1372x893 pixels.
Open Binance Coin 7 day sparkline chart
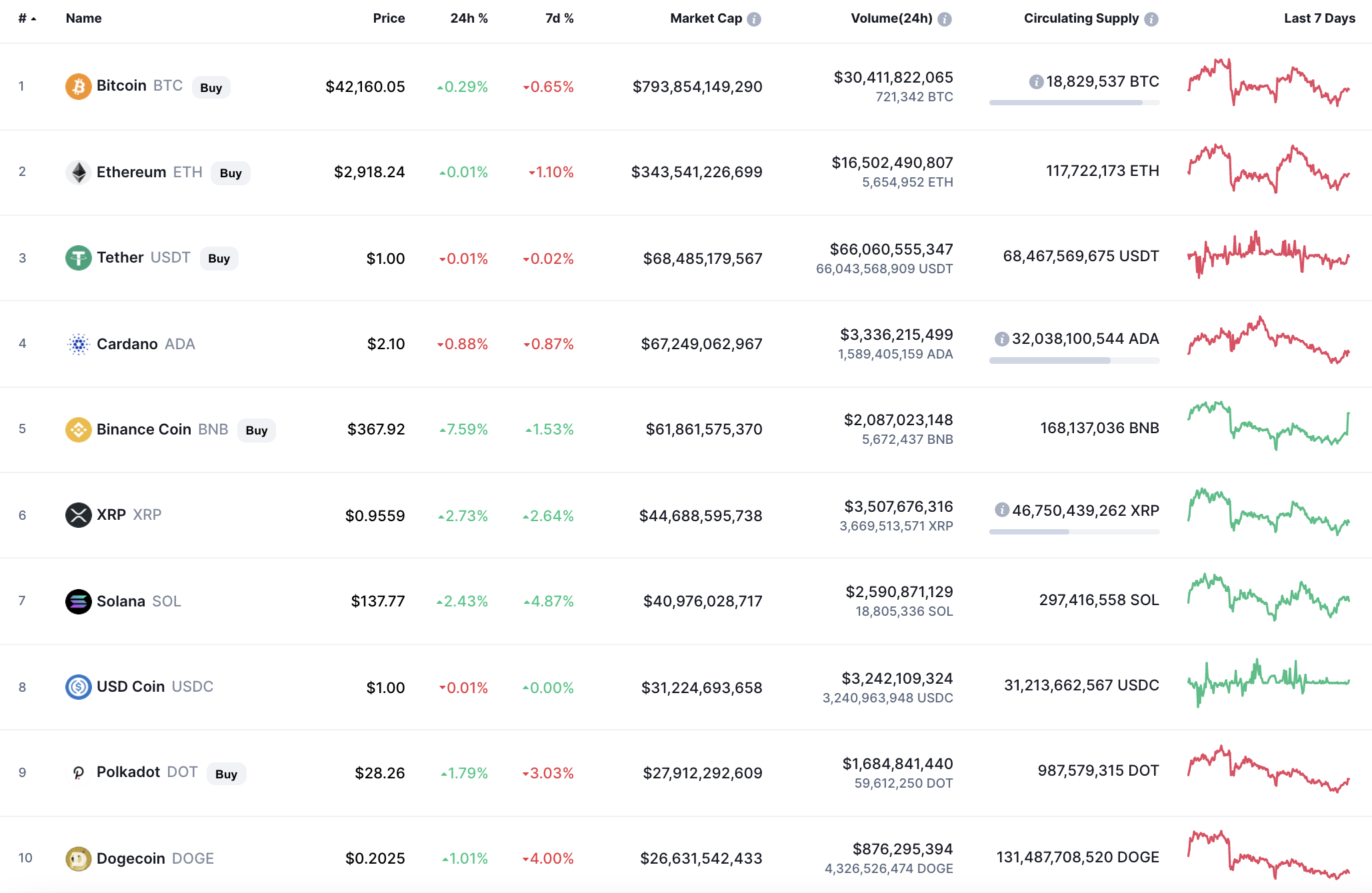click(1269, 426)
